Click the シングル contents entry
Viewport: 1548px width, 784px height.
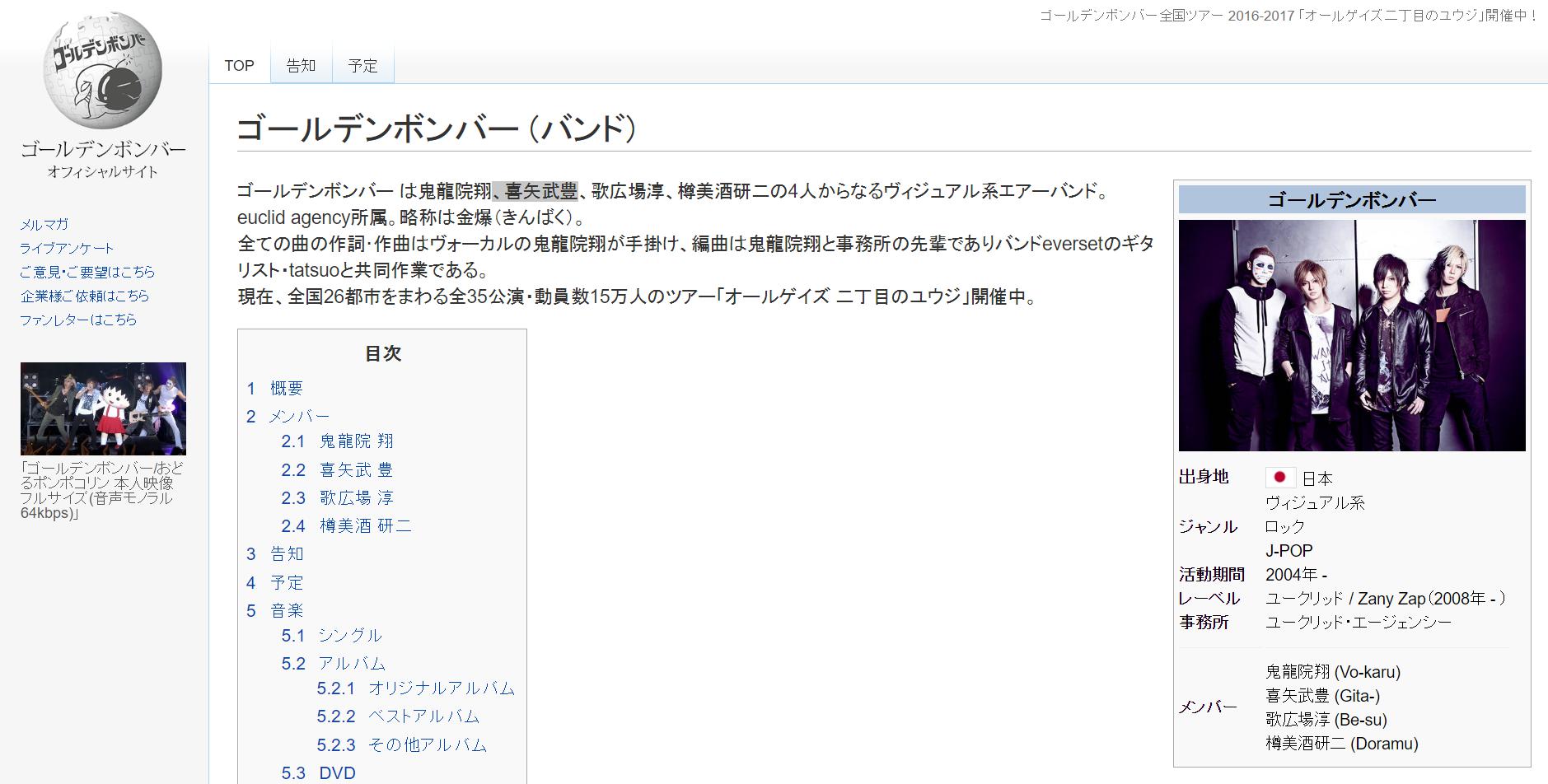click(351, 636)
